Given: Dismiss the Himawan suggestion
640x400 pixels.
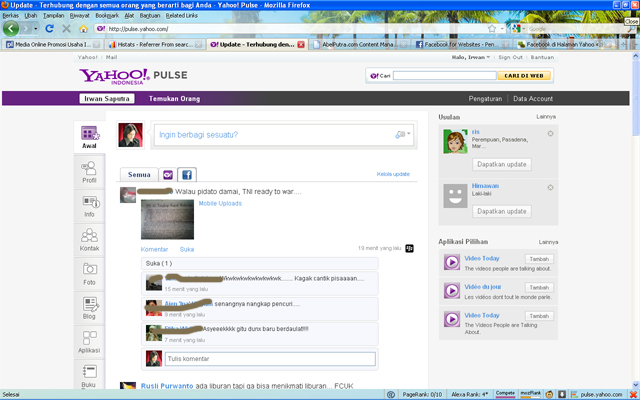Looking at the screenshot, I should 550,187.
